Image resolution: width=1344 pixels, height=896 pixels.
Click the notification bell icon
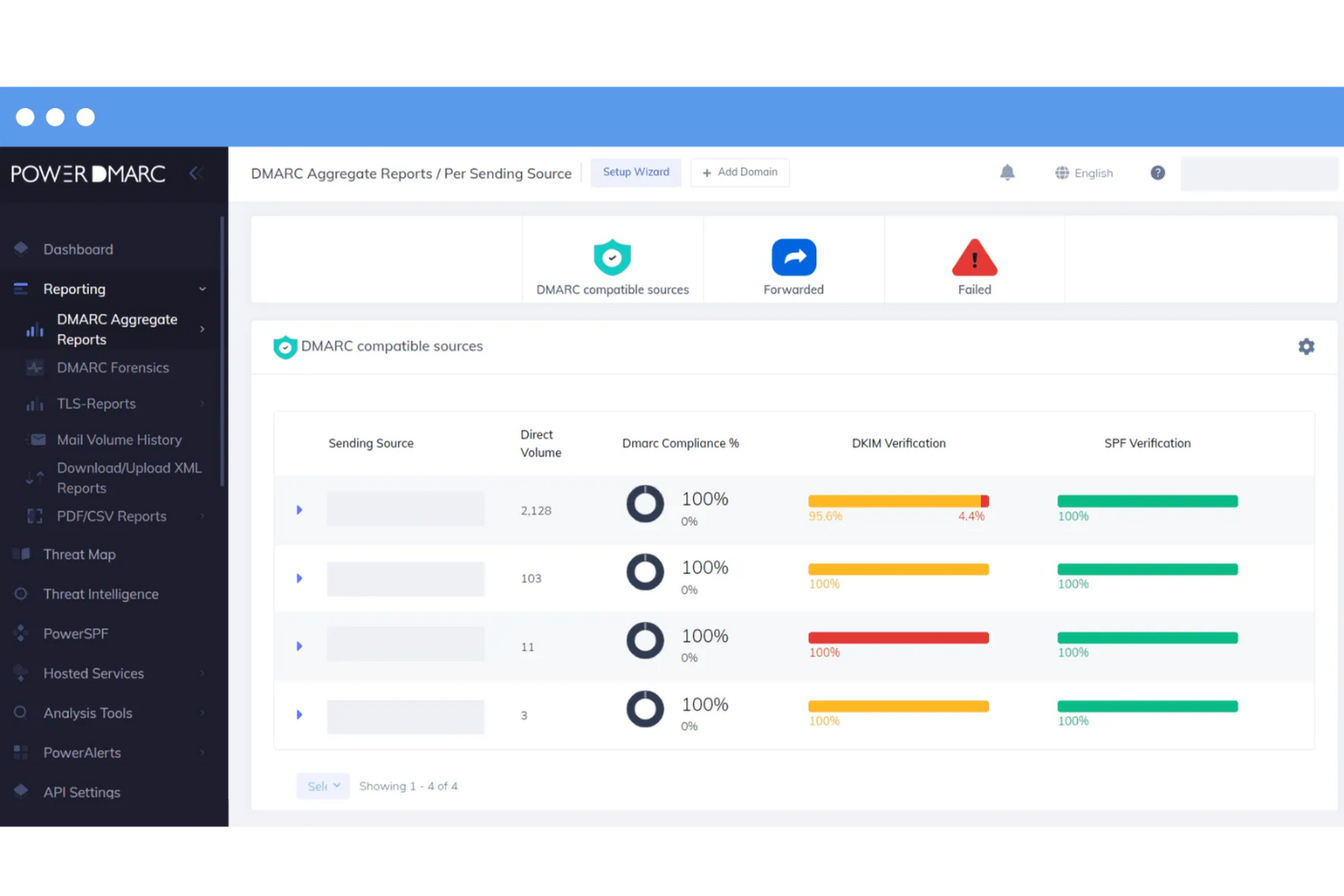[1007, 172]
